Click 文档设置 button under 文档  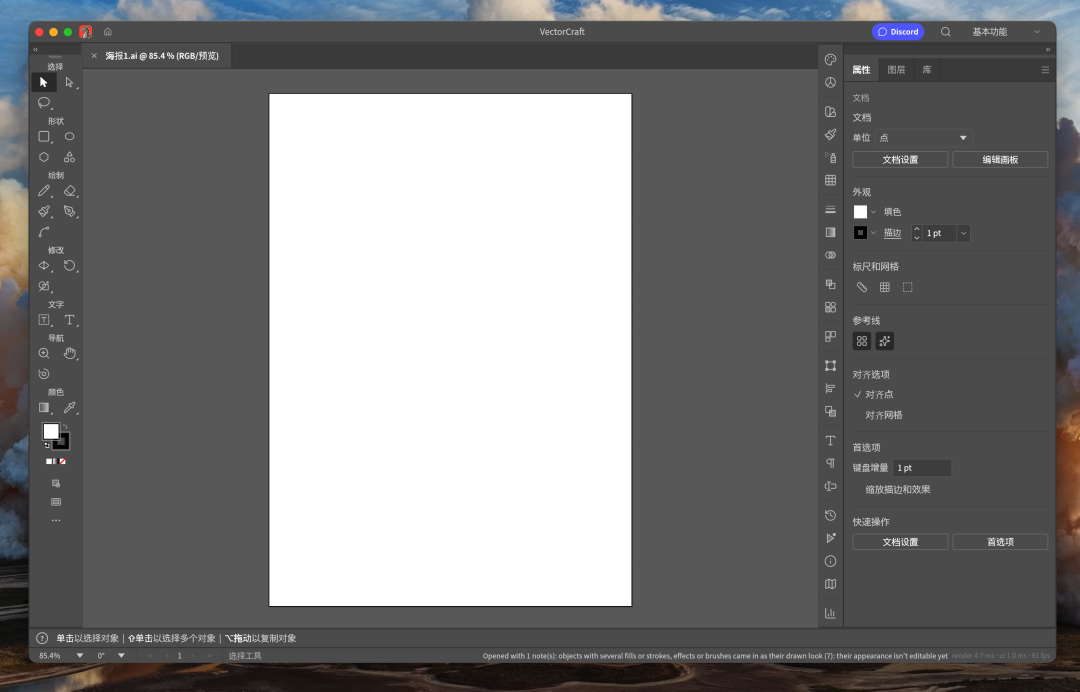900,160
